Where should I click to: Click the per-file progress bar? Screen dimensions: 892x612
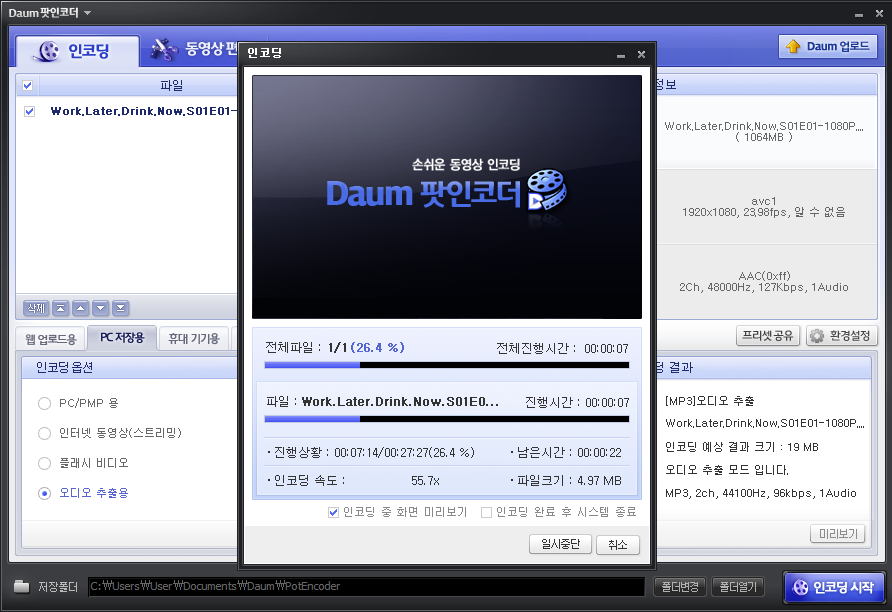(447, 419)
